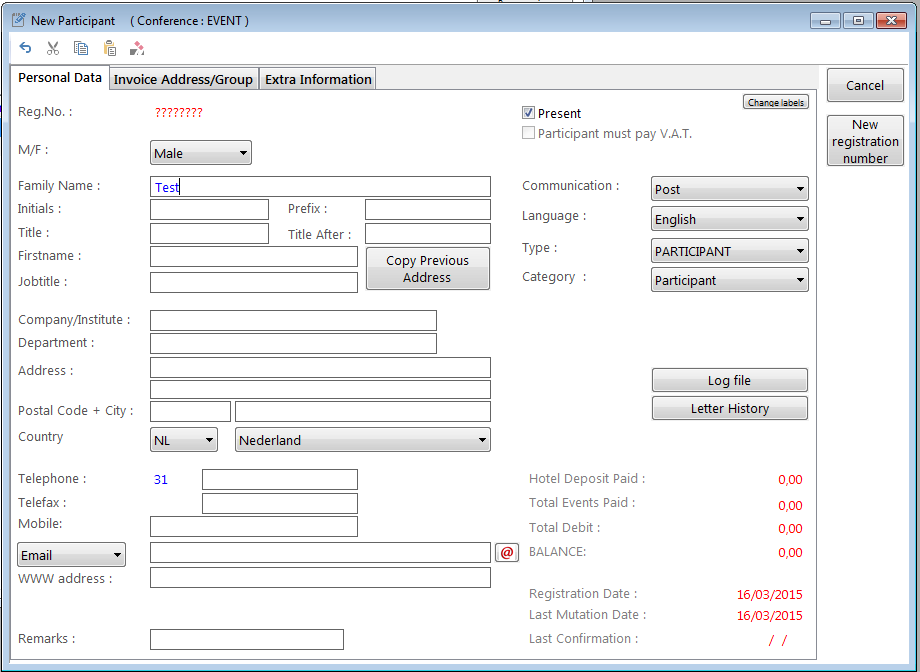Viewport: 920px width, 672px height.
Task: Expand the Email type dropdown
Action: 71,555
